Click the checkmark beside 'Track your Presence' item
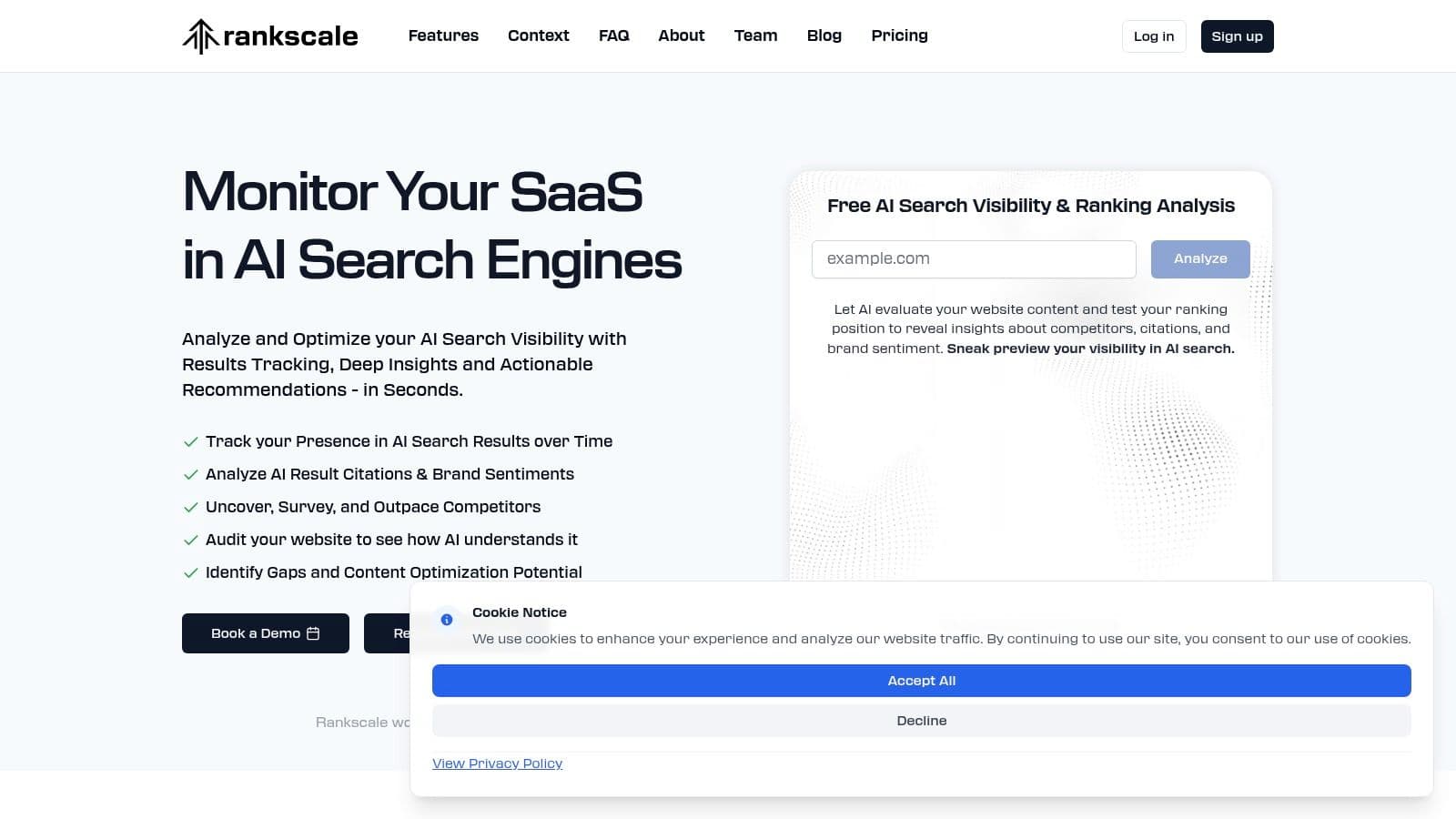Viewport: 1456px width, 819px height. pyautogui.click(x=190, y=441)
